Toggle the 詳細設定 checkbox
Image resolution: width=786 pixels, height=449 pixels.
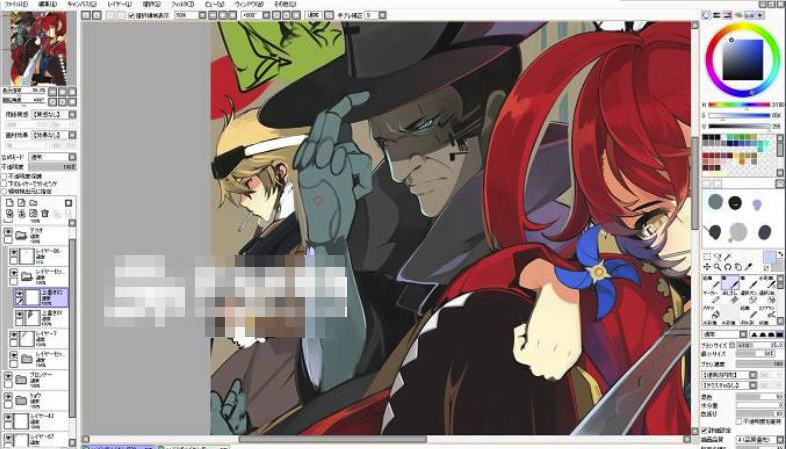(704, 430)
